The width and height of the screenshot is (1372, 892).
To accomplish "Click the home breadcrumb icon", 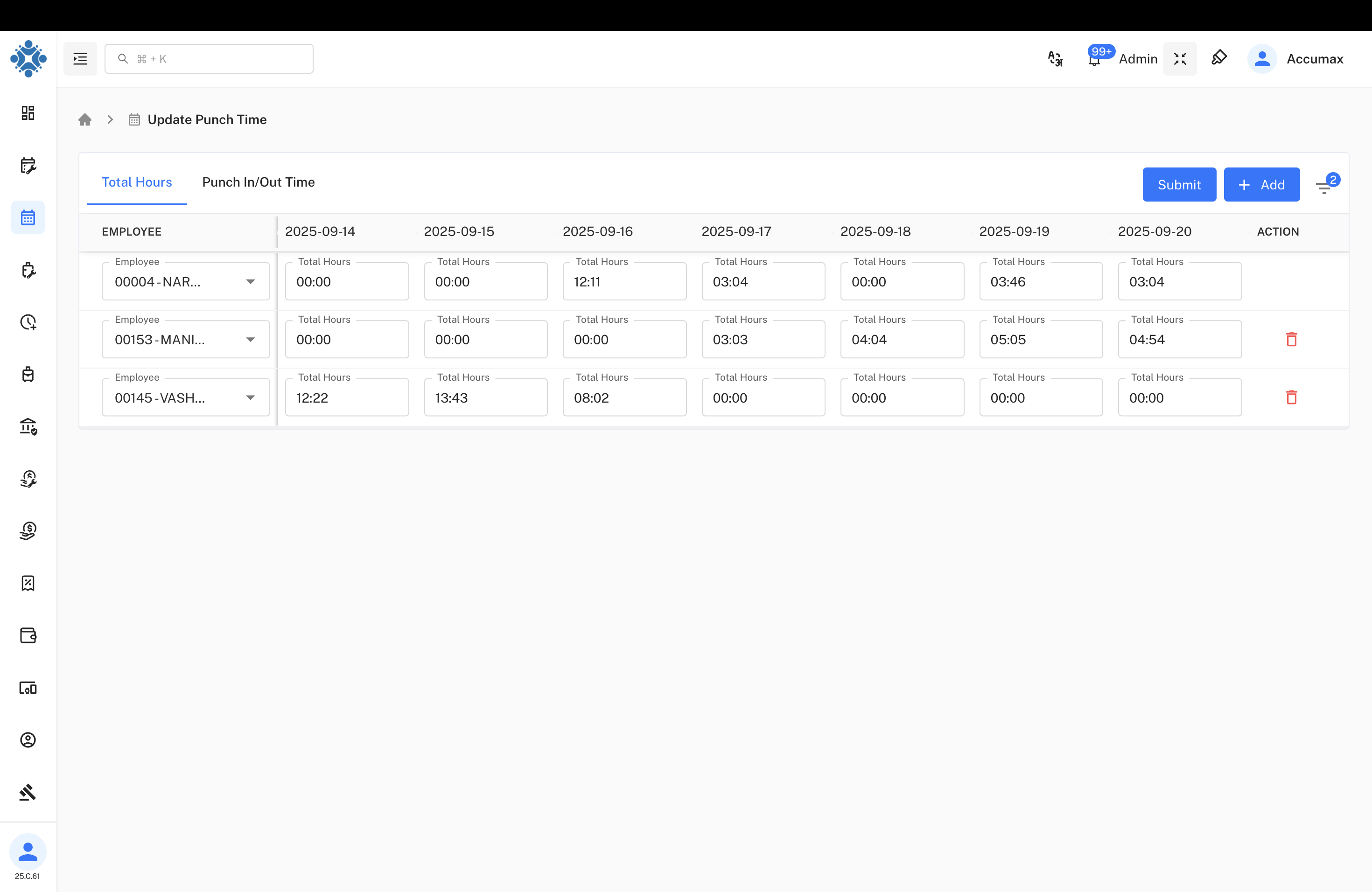I will (x=85, y=119).
